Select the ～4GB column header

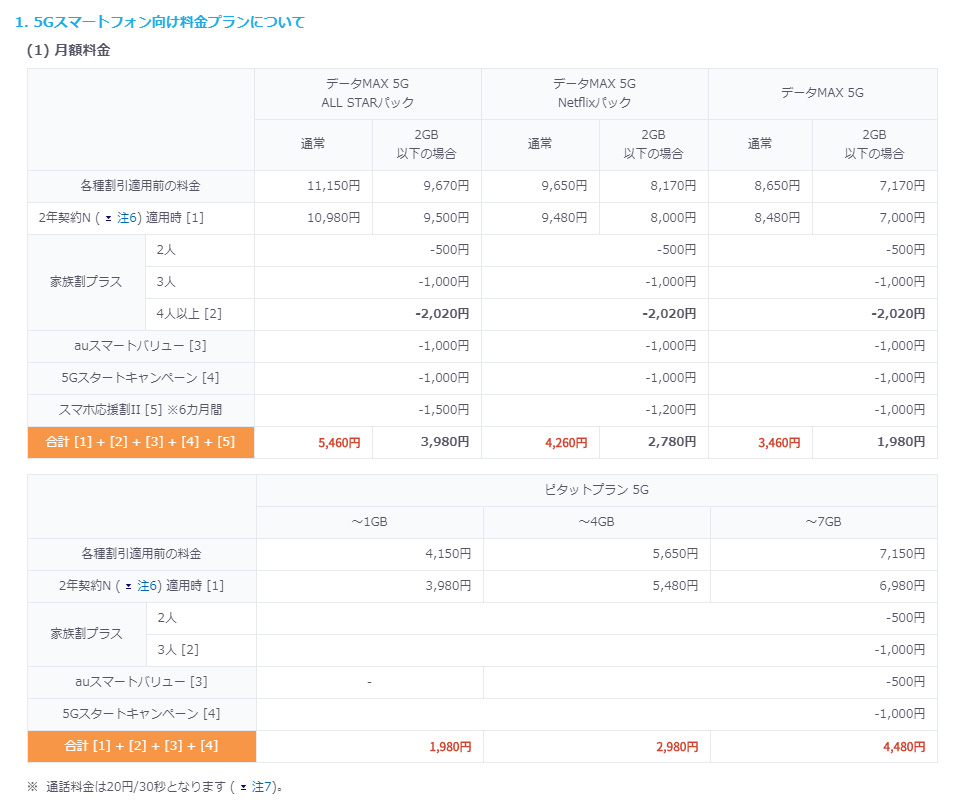pyautogui.click(x=596, y=522)
